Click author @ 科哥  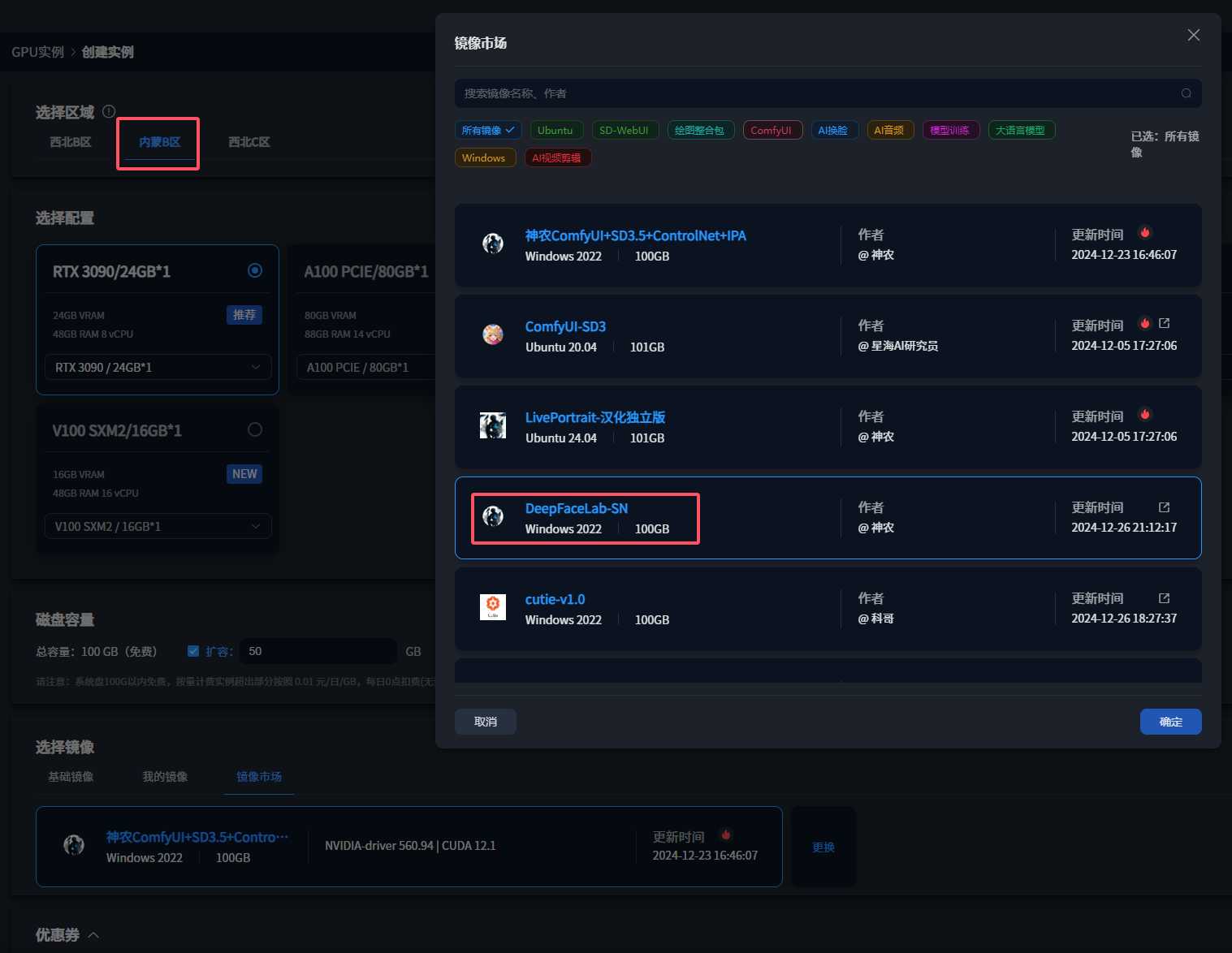[876, 619]
